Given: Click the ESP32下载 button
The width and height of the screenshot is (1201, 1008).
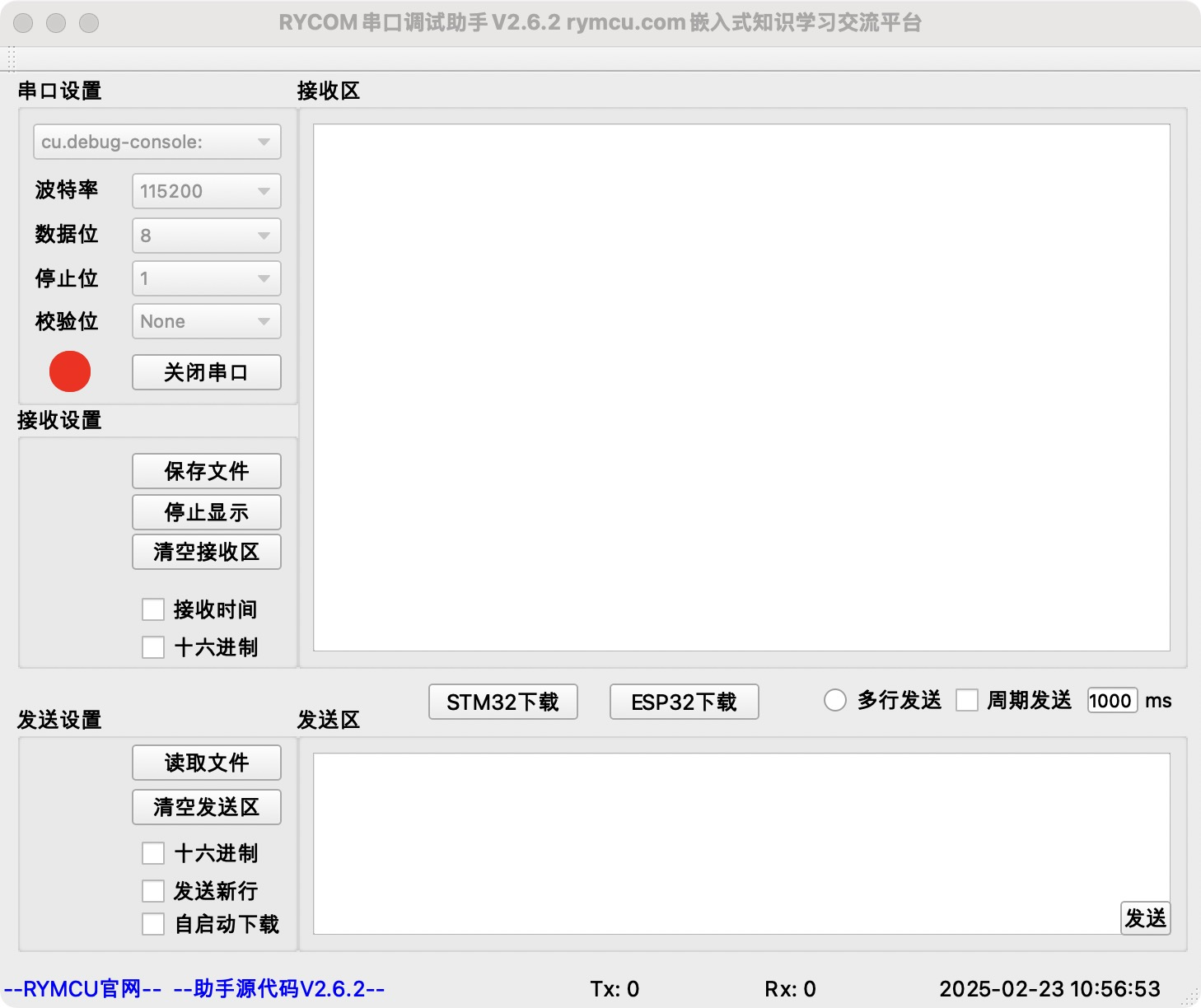Looking at the screenshot, I should [x=684, y=702].
